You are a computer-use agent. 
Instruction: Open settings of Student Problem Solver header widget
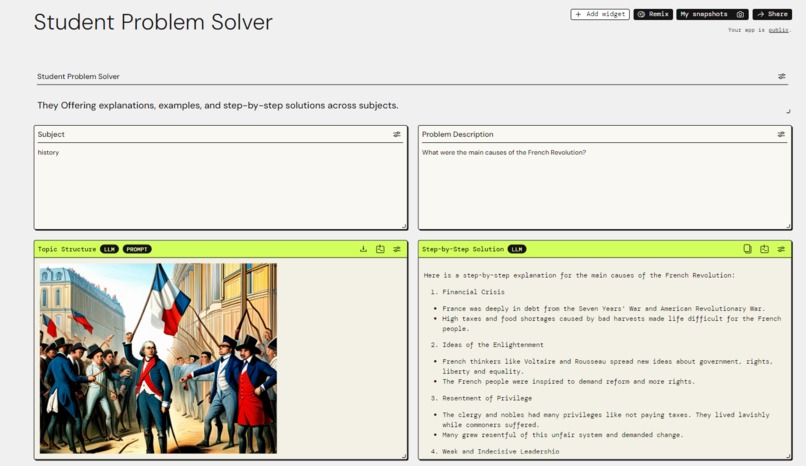click(781, 76)
